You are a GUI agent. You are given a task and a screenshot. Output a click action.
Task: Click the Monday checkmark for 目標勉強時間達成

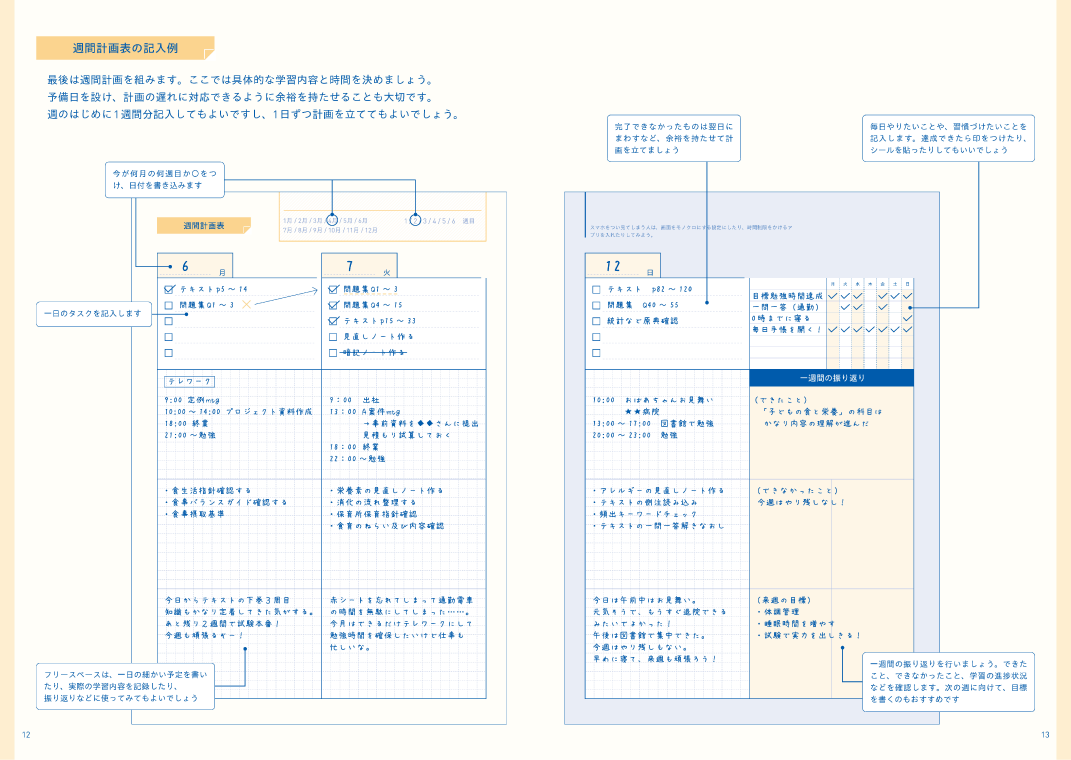[833, 295]
